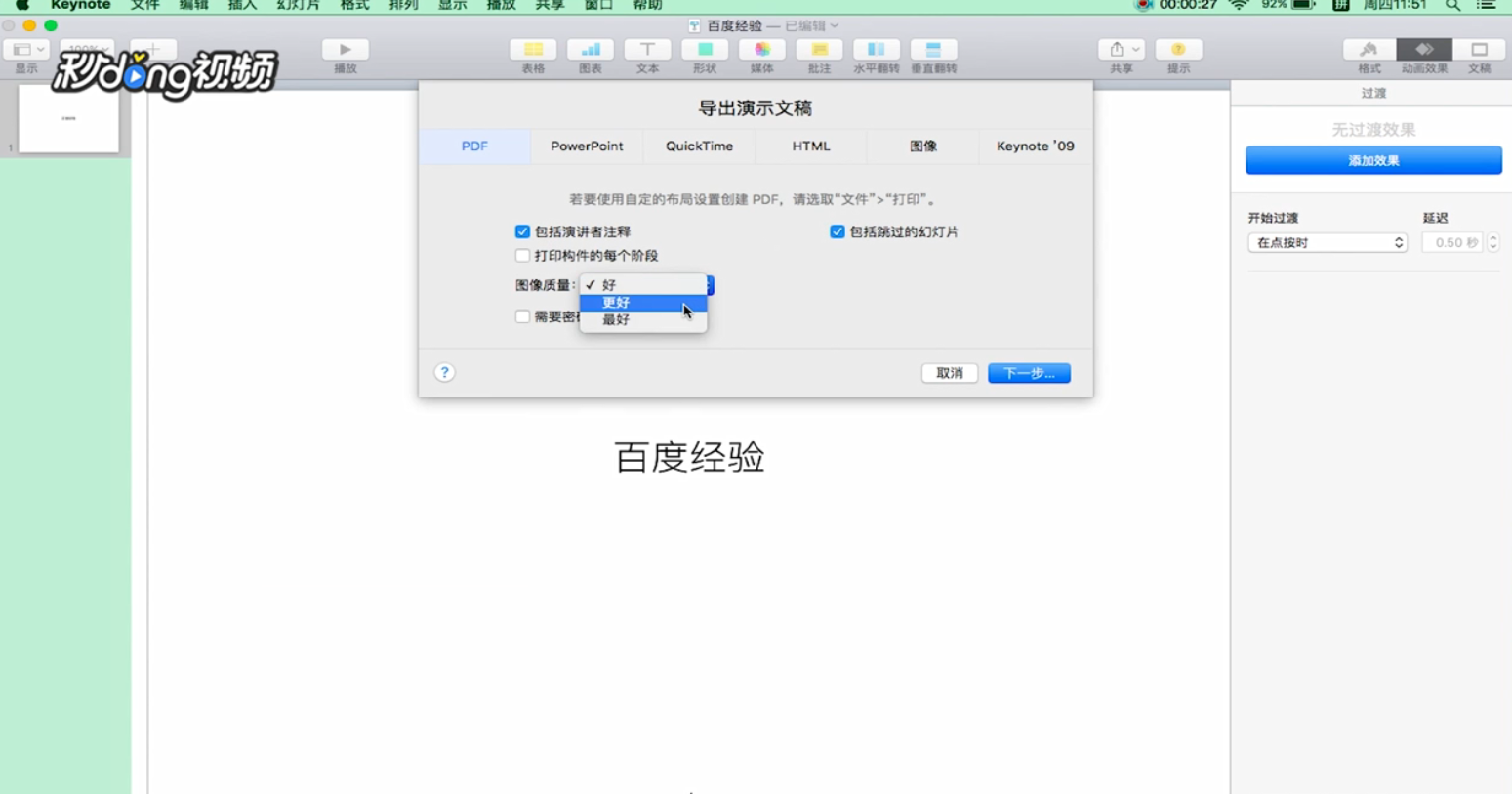Switch to the Keynote '09 export tab
The width and height of the screenshot is (1512, 794).
pos(1036,146)
